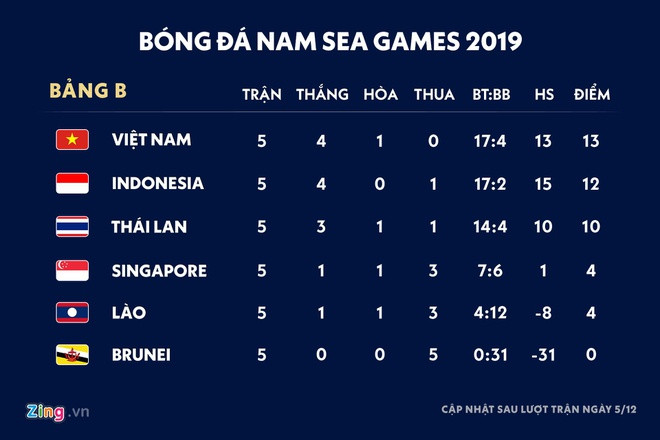Select the Laos flag icon

(72, 313)
